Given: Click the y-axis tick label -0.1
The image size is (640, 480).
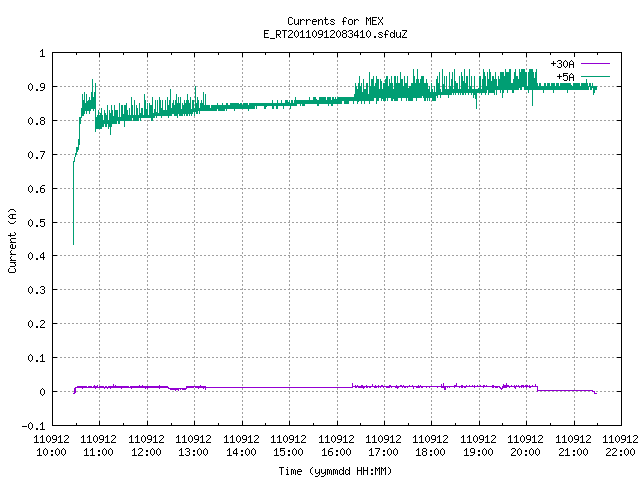Looking at the screenshot, I should tap(33, 426).
